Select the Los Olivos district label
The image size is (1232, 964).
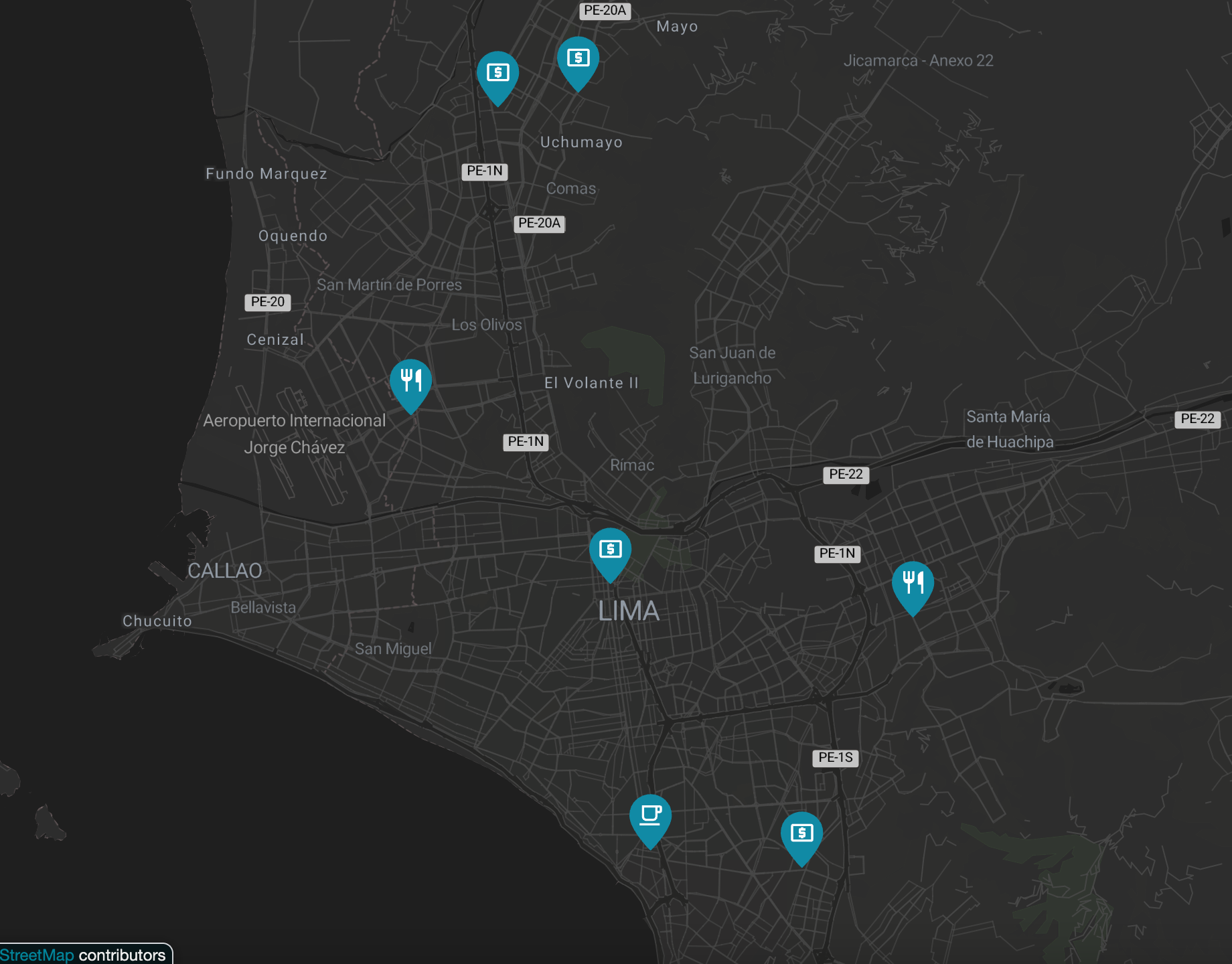click(486, 325)
